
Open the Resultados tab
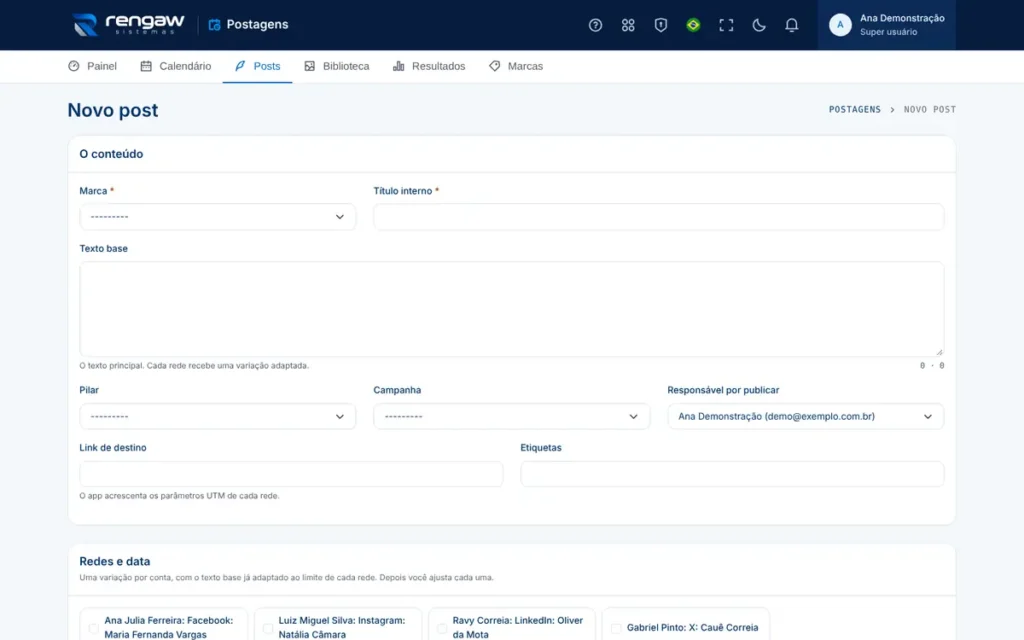click(x=429, y=66)
